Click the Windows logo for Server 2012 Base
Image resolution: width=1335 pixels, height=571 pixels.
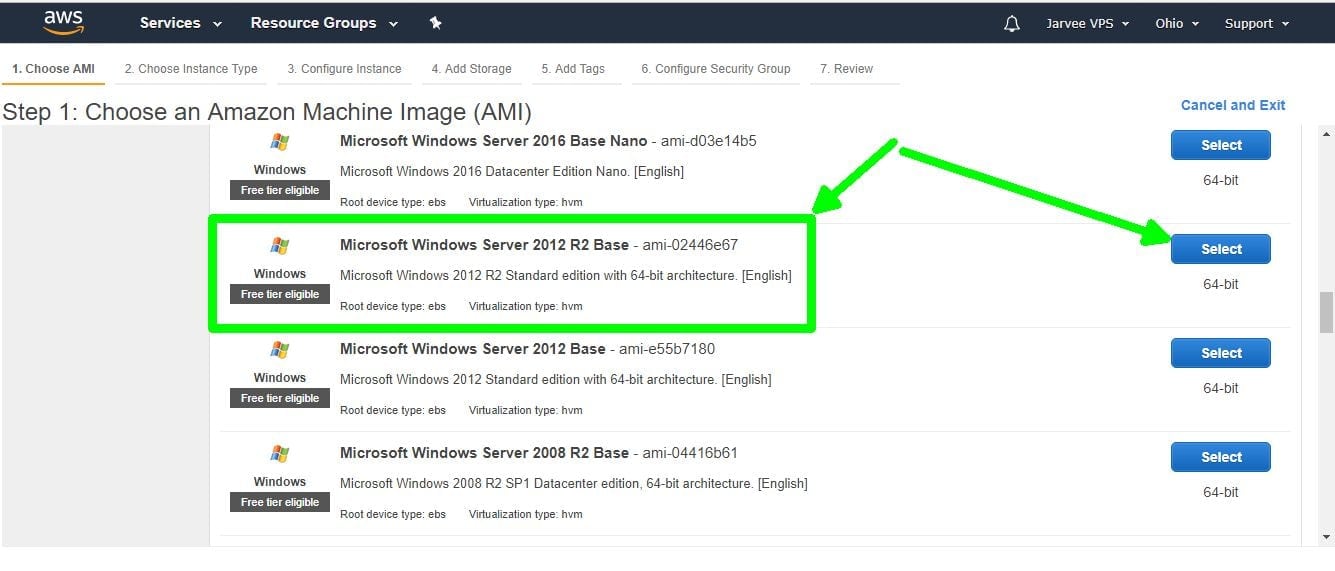pyautogui.click(x=280, y=350)
